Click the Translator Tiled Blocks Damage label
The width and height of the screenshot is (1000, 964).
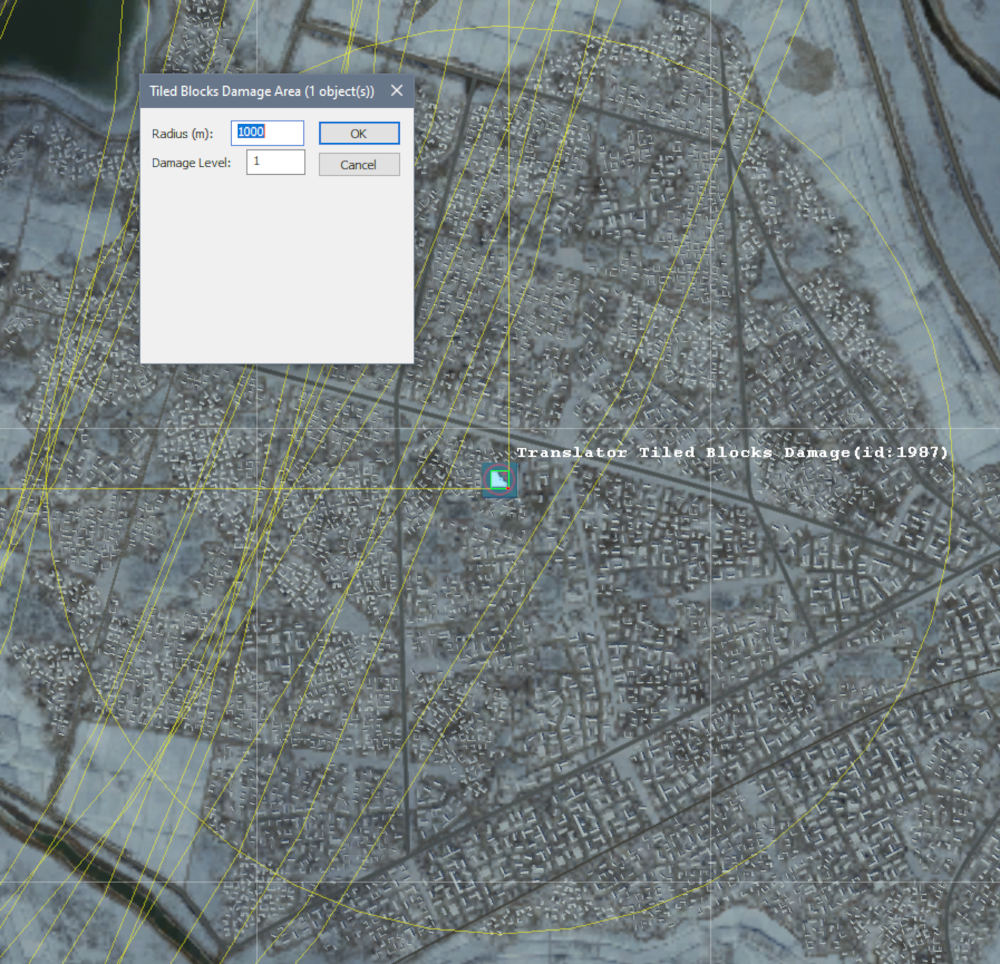coord(732,453)
